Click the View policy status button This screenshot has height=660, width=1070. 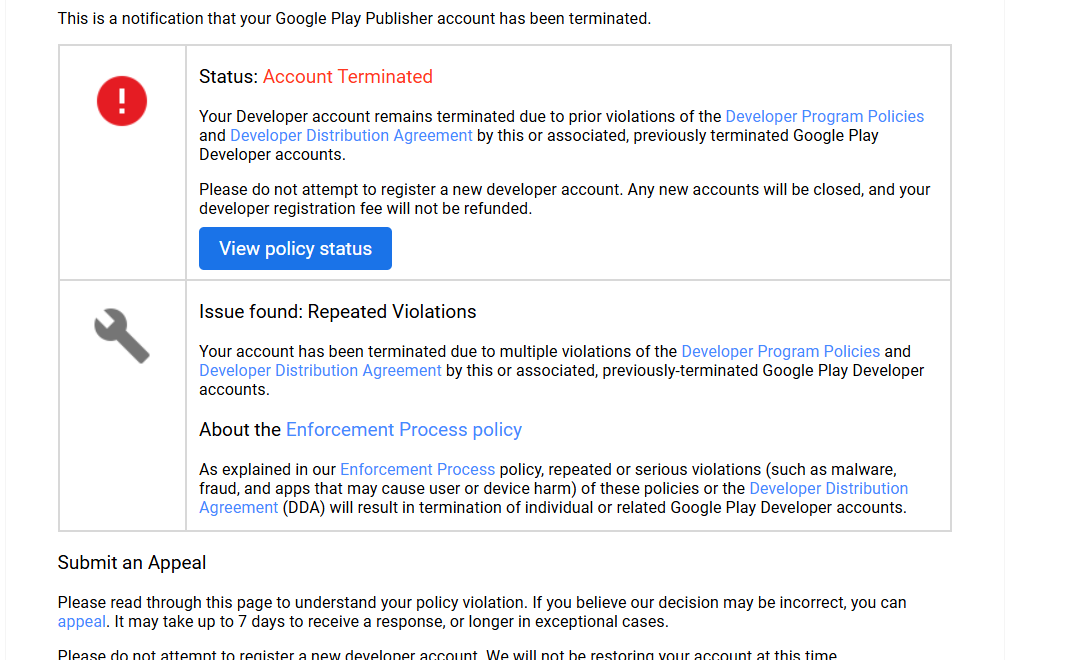click(x=295, y=248)
